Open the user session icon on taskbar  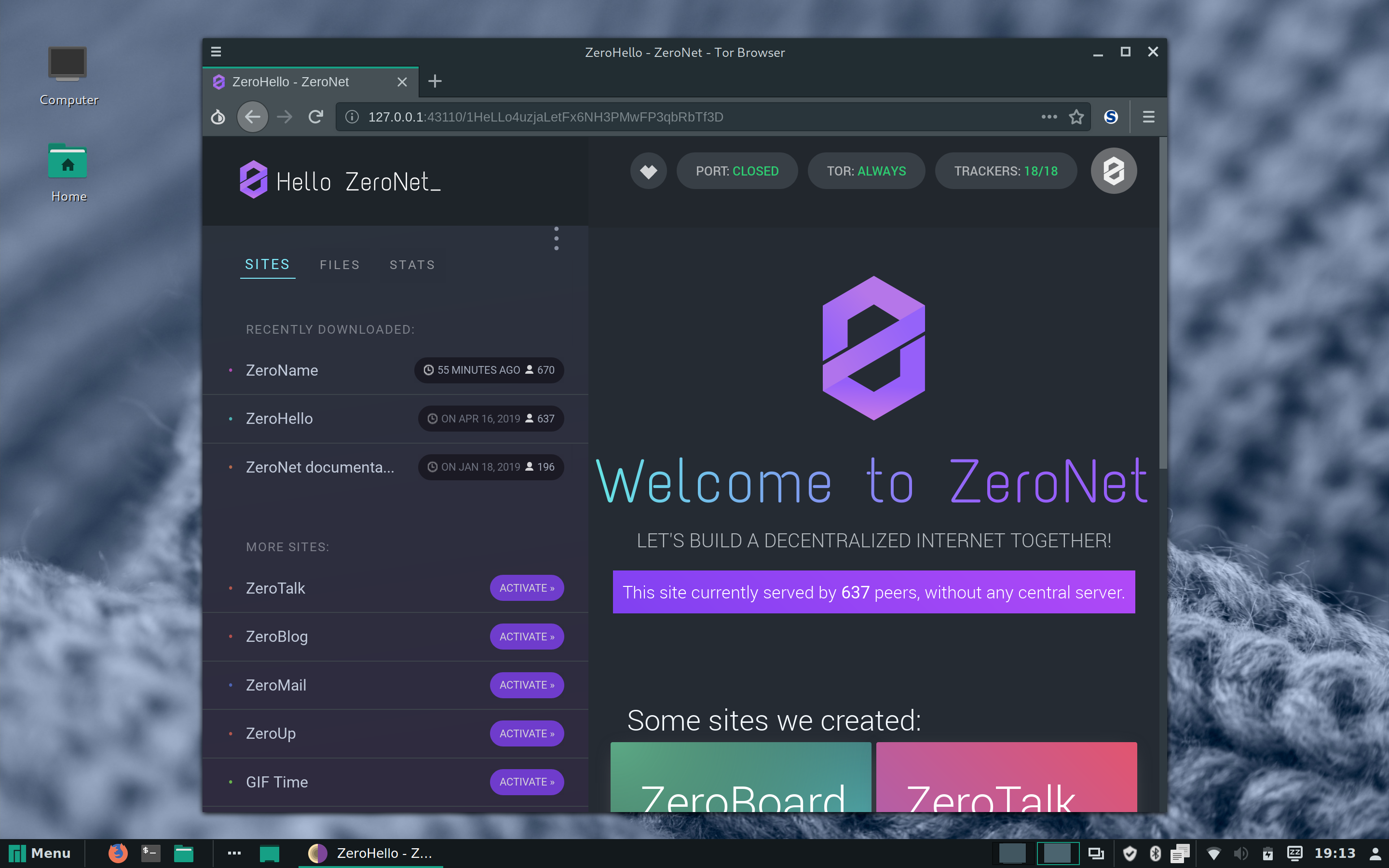tap(1375, 853)
